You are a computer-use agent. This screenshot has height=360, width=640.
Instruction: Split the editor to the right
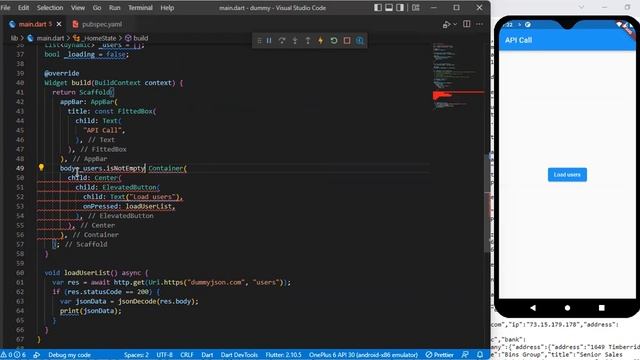click(467, 24)
